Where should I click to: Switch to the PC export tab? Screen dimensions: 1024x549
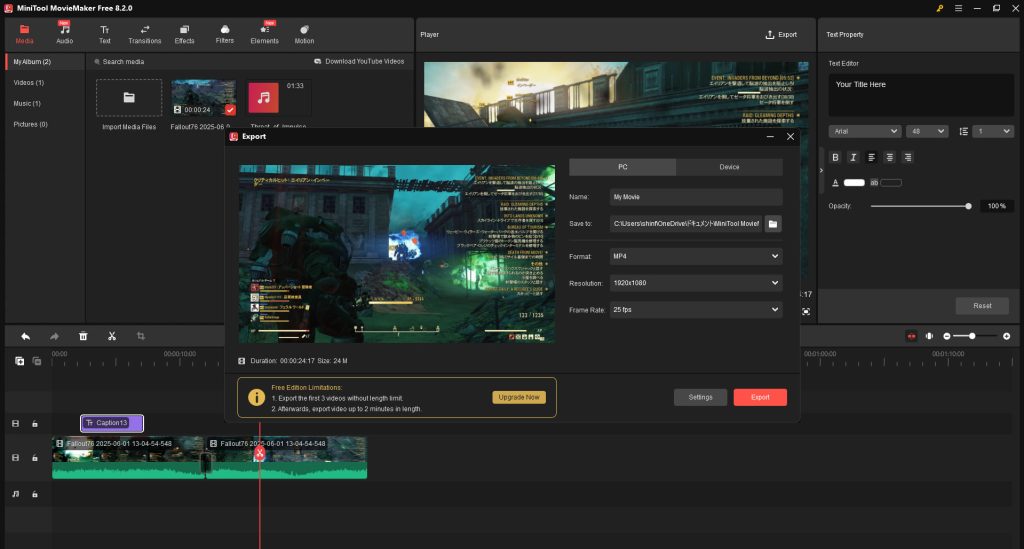point(622,167)
